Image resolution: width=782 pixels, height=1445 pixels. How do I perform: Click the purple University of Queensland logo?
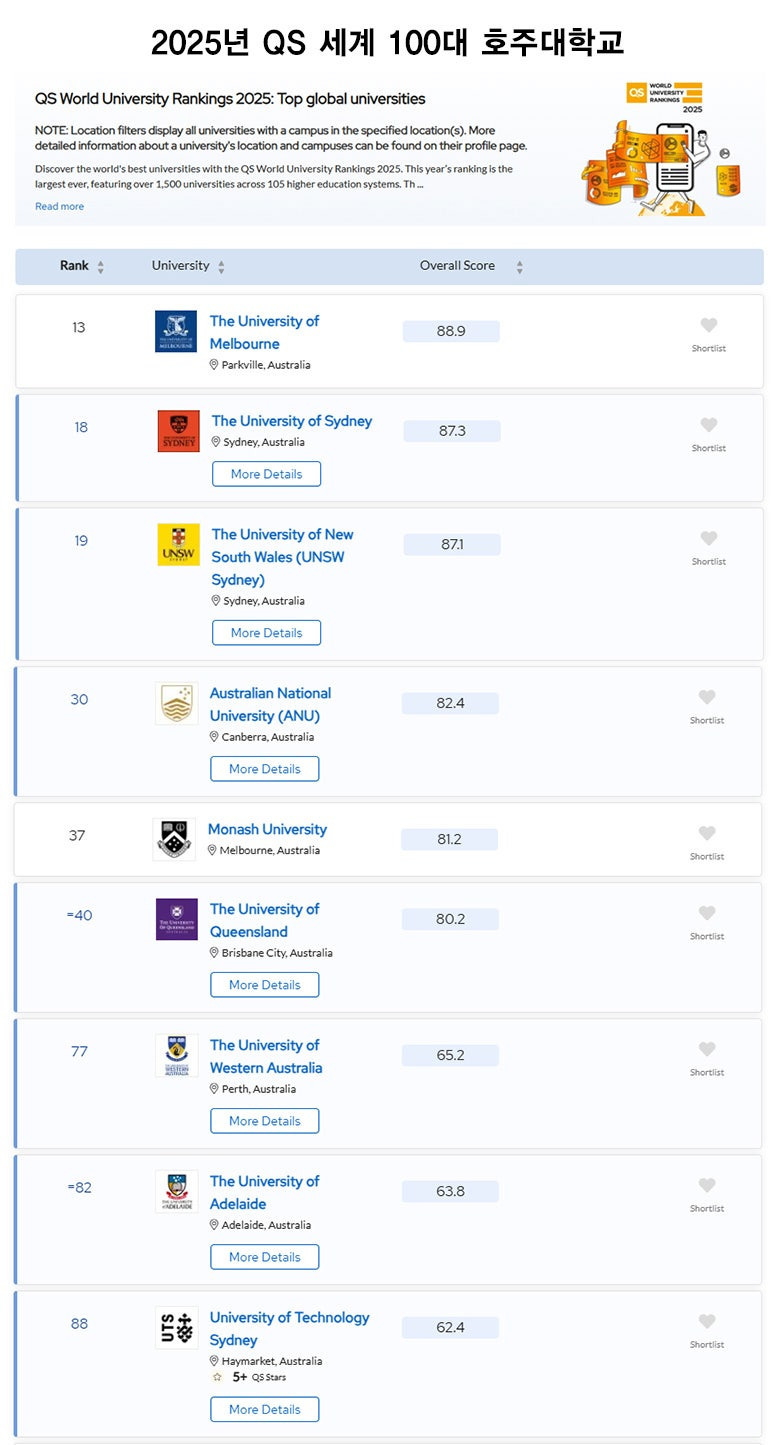point(176,919)
